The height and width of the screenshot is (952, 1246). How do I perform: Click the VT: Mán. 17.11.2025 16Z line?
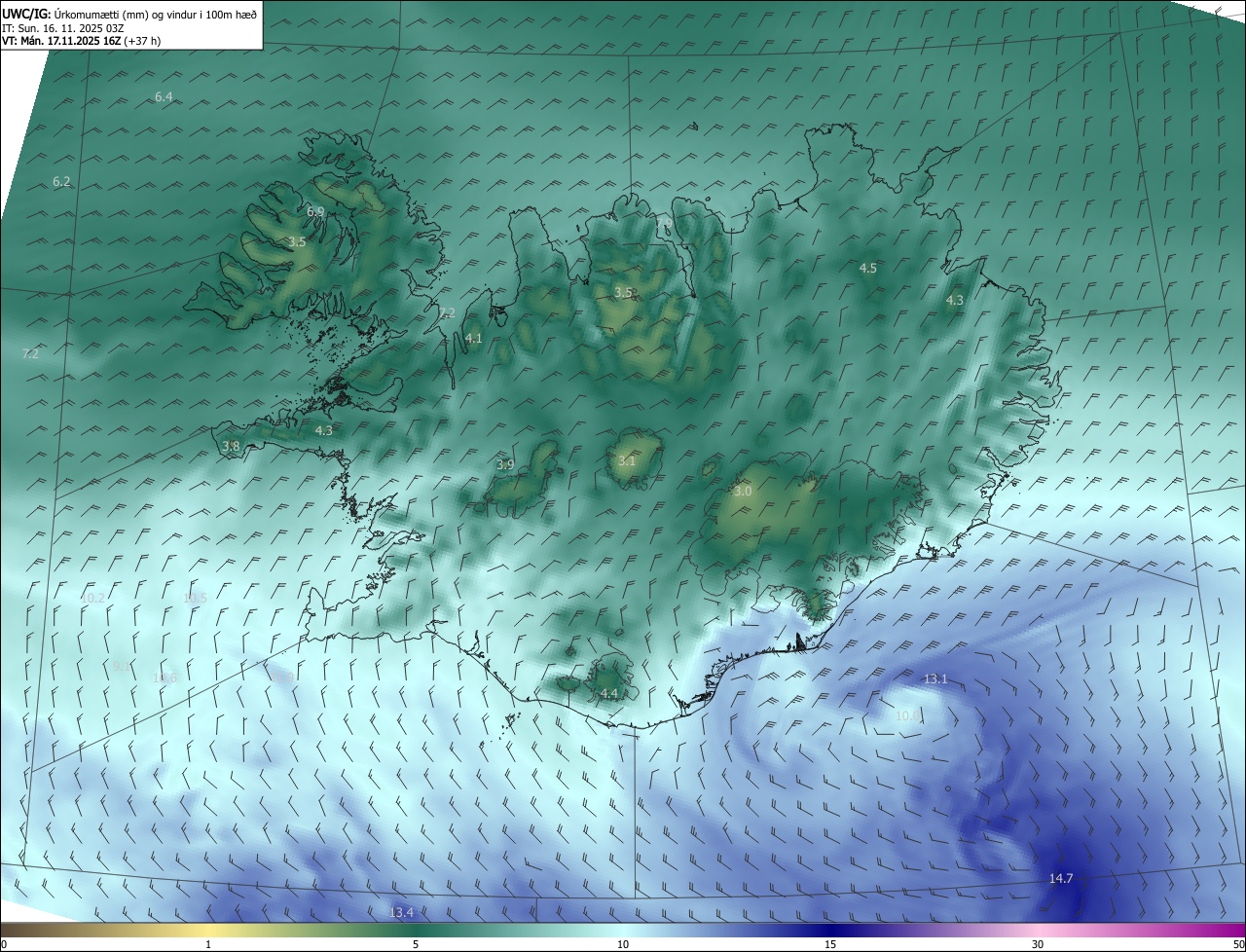pyautogui.click(x=81, y=41)
